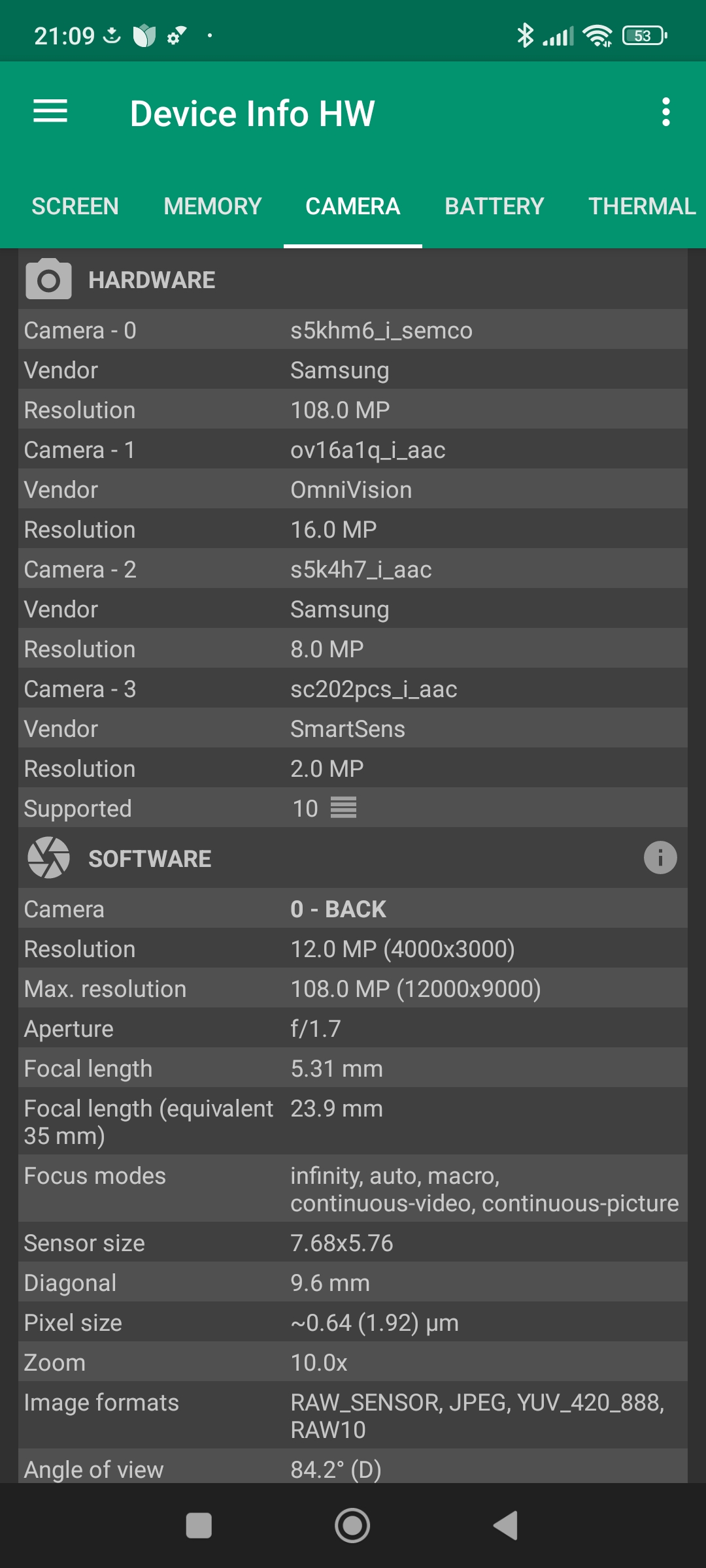This screenshot has height=1568, width=706.
Task: Tap the camera icon beside Hardware
Action: 48,280
